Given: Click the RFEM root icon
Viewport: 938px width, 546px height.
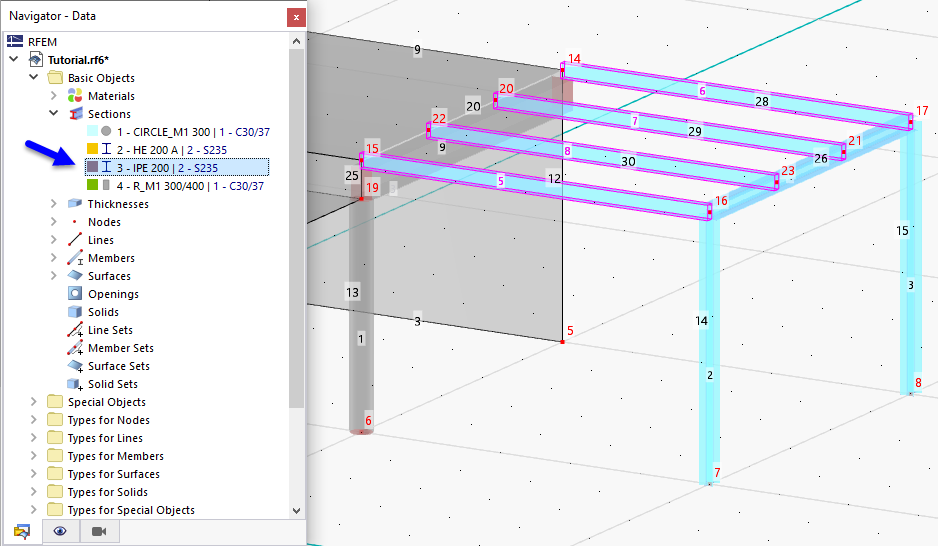Looking at the screenshot, I should click(15, 41).
